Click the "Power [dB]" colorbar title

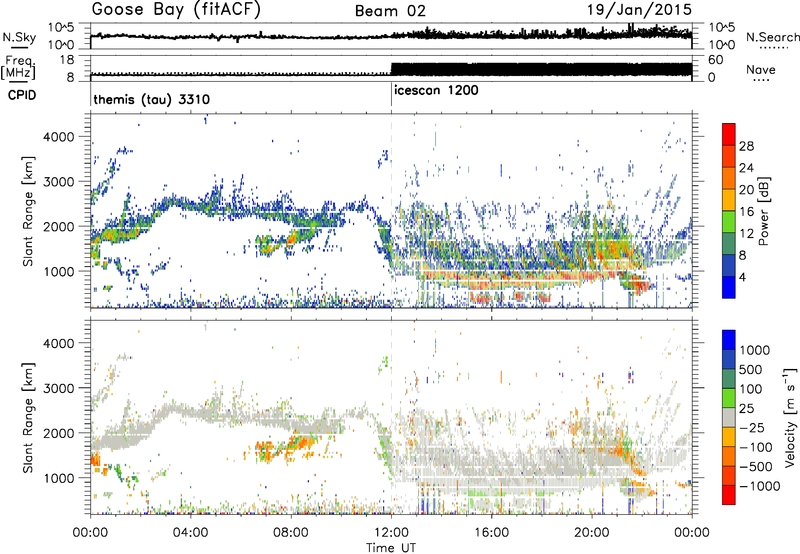click(764, 211)
